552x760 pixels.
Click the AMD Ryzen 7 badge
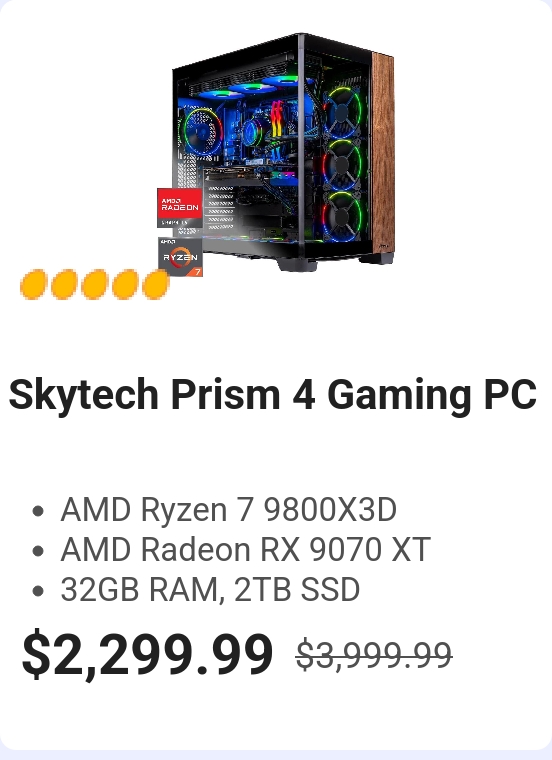click(180, 257)
